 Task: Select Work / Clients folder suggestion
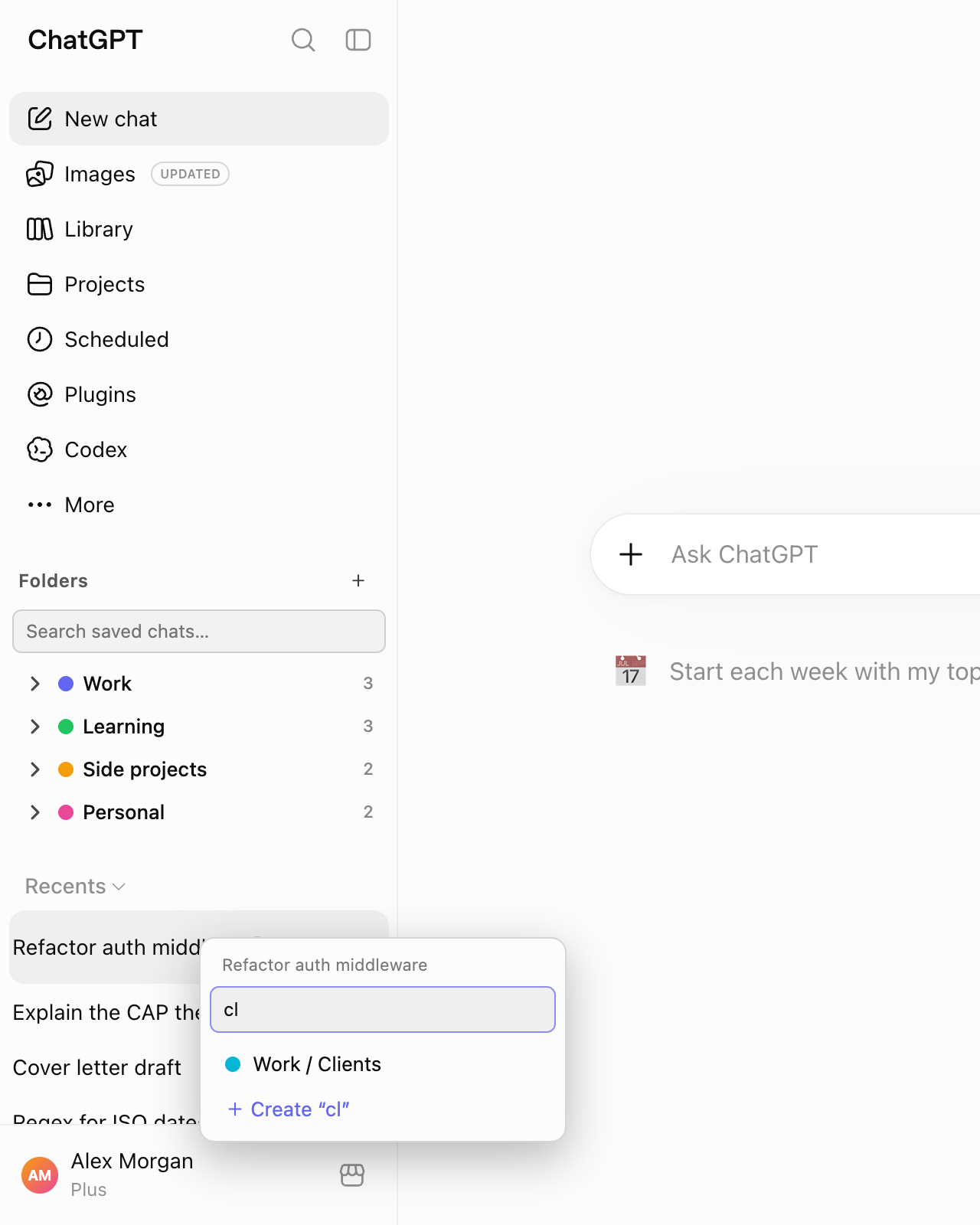point(383,1064)
